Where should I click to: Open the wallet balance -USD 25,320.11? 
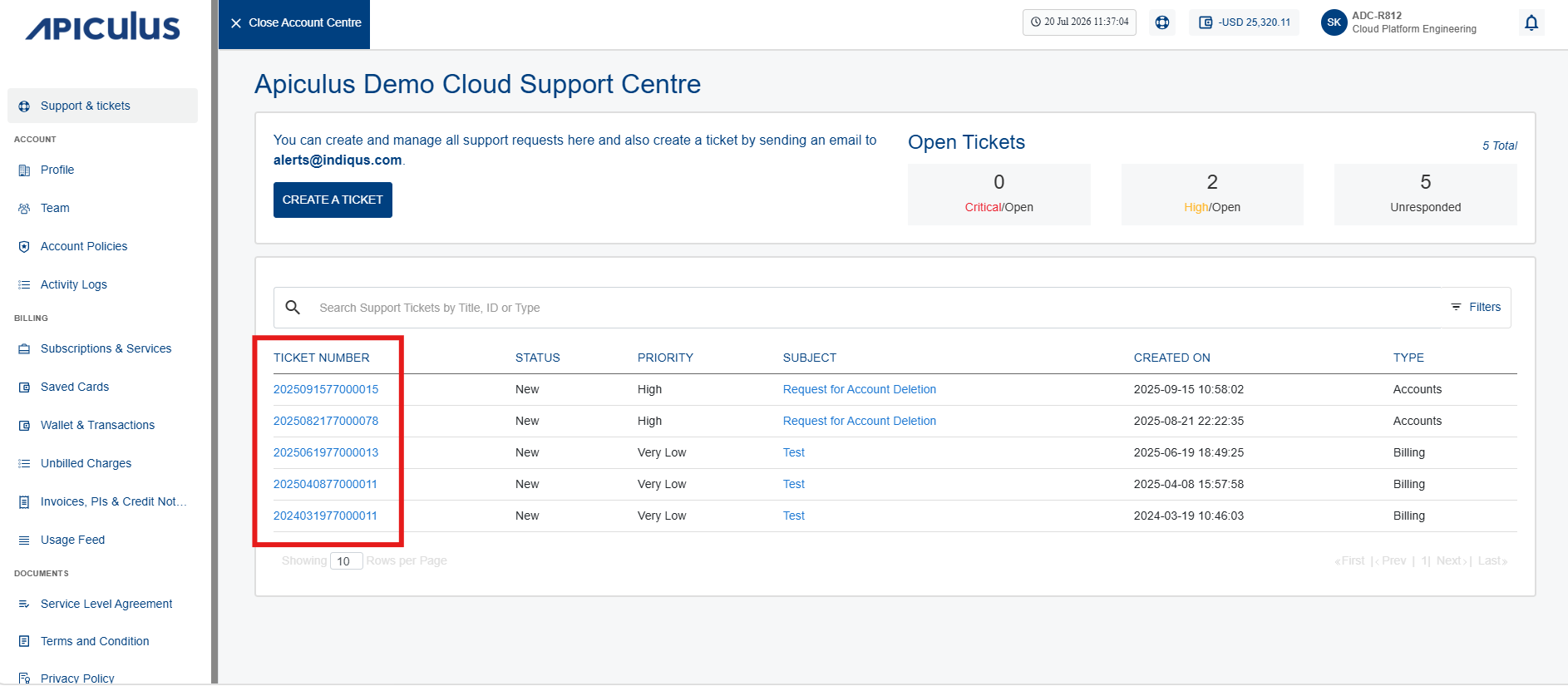[x=1245, y=22]
